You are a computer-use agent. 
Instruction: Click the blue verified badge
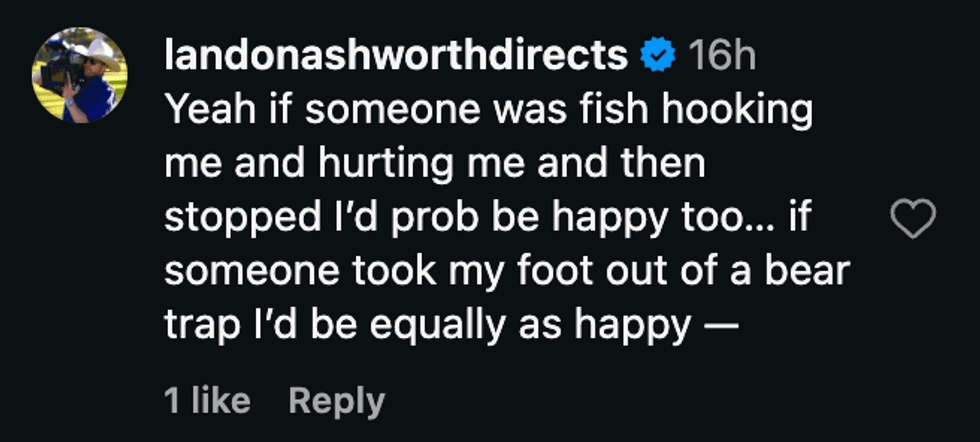click(x=656, y=57)
